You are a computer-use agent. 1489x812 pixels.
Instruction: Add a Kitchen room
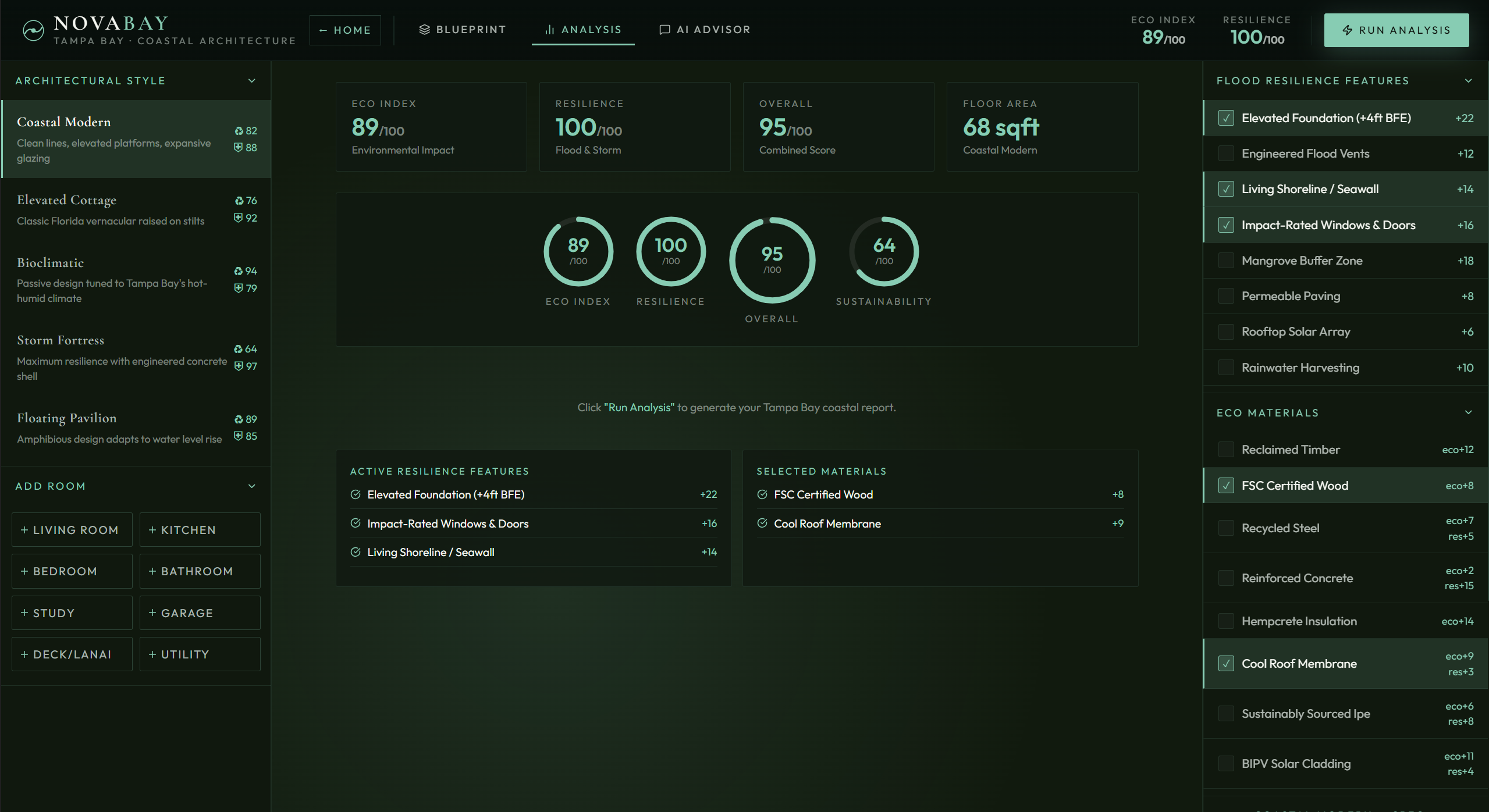pyautogui.click(x=200, y=530)
